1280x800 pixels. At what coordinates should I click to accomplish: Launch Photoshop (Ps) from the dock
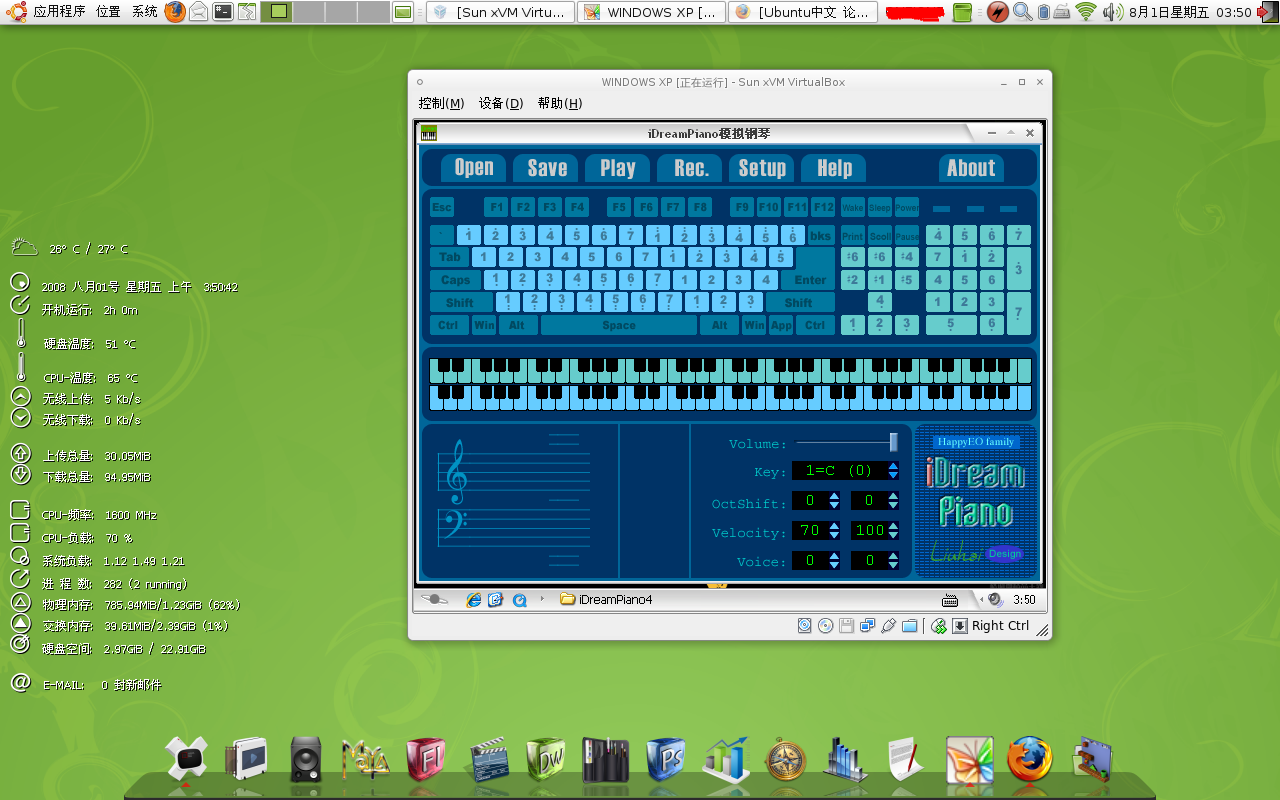666,760
